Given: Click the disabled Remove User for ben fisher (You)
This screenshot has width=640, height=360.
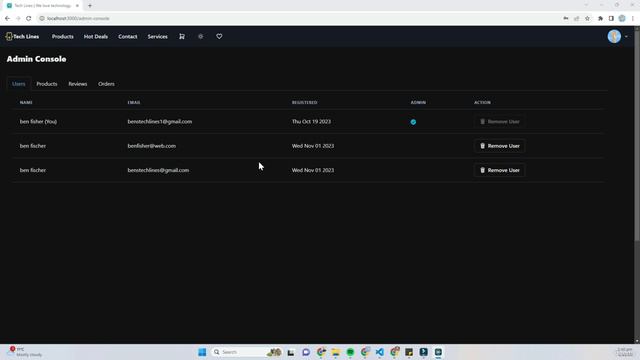Looking at the screenshot, I should tap(500, 122).
